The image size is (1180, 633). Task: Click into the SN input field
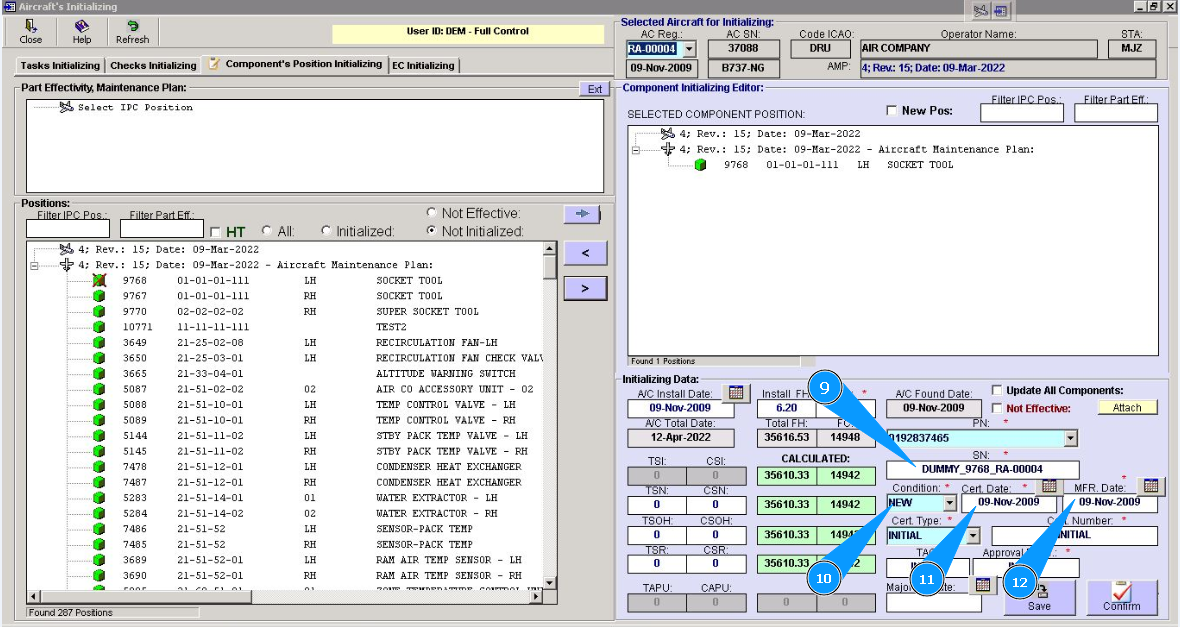(x=983, y=470)
